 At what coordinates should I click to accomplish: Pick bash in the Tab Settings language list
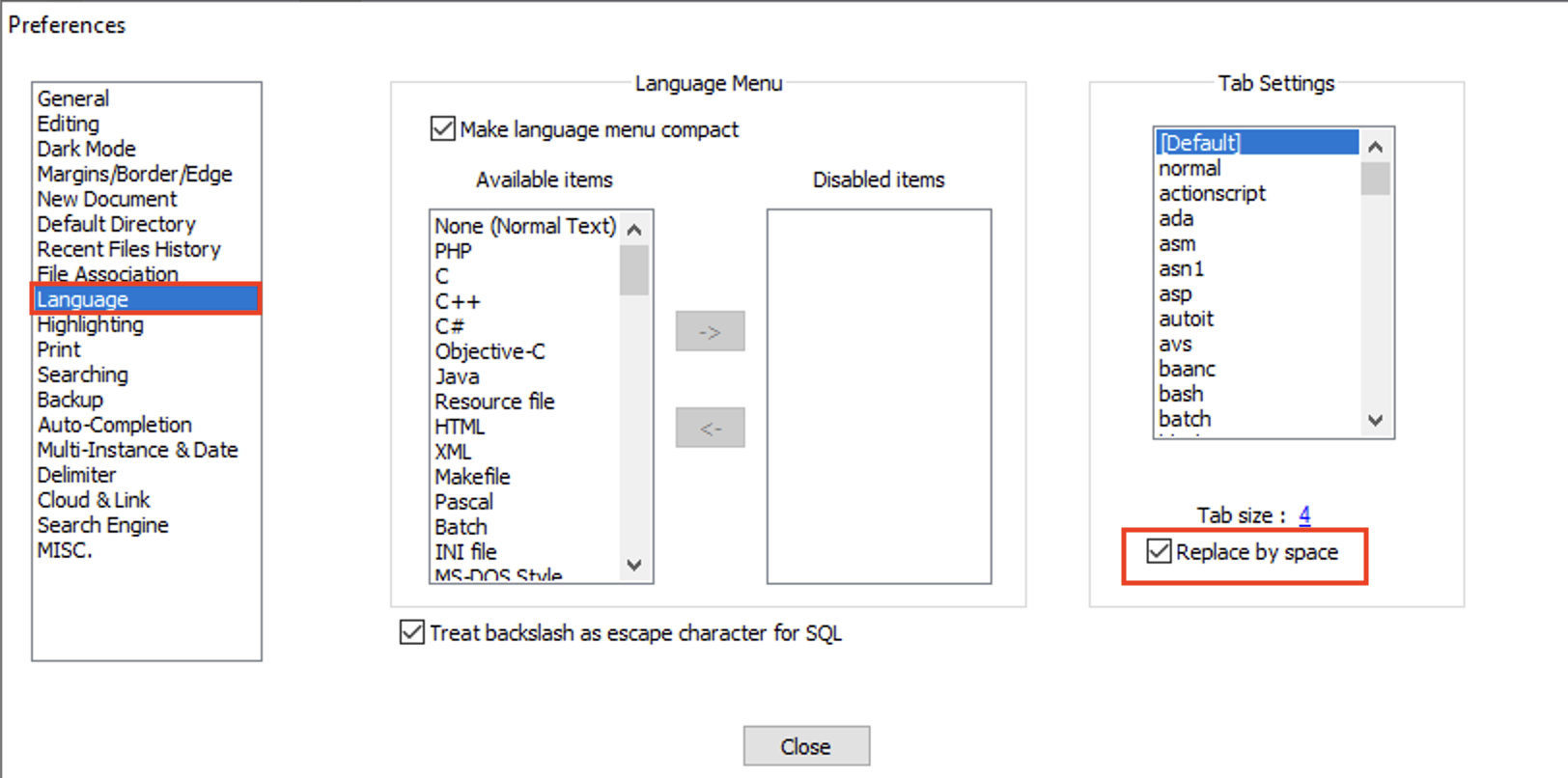[1181, 394]
